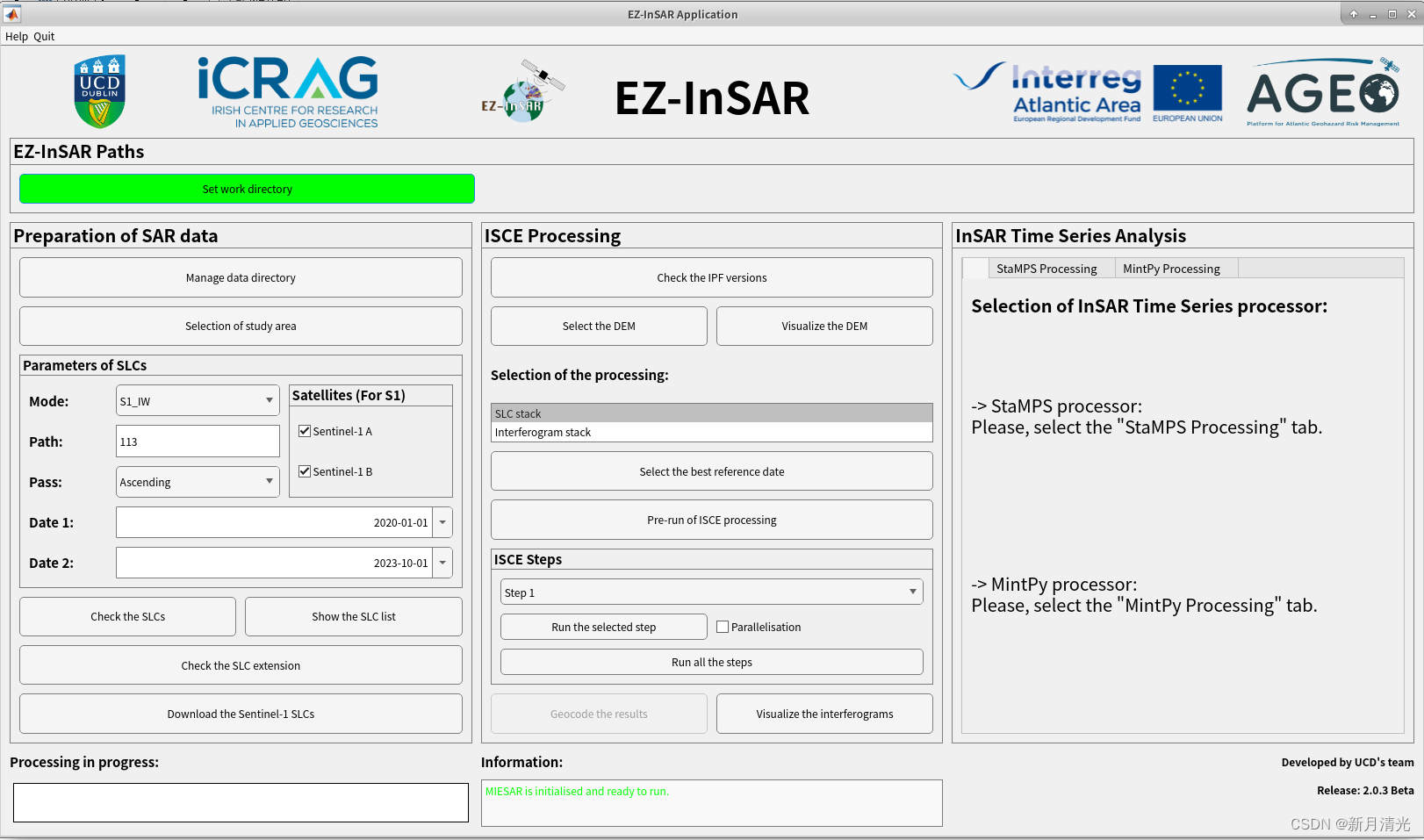1424x840 pixels.
Task: Toggle the Sentinel-1 A checkbox
Action: 305,431
